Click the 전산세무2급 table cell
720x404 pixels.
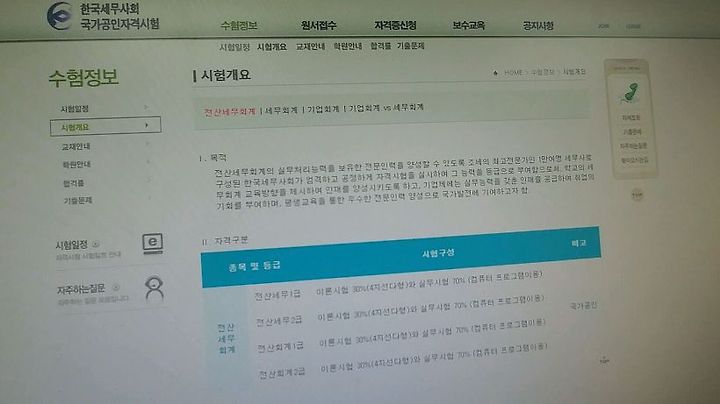pyautogui.click(x=279, y=321)
